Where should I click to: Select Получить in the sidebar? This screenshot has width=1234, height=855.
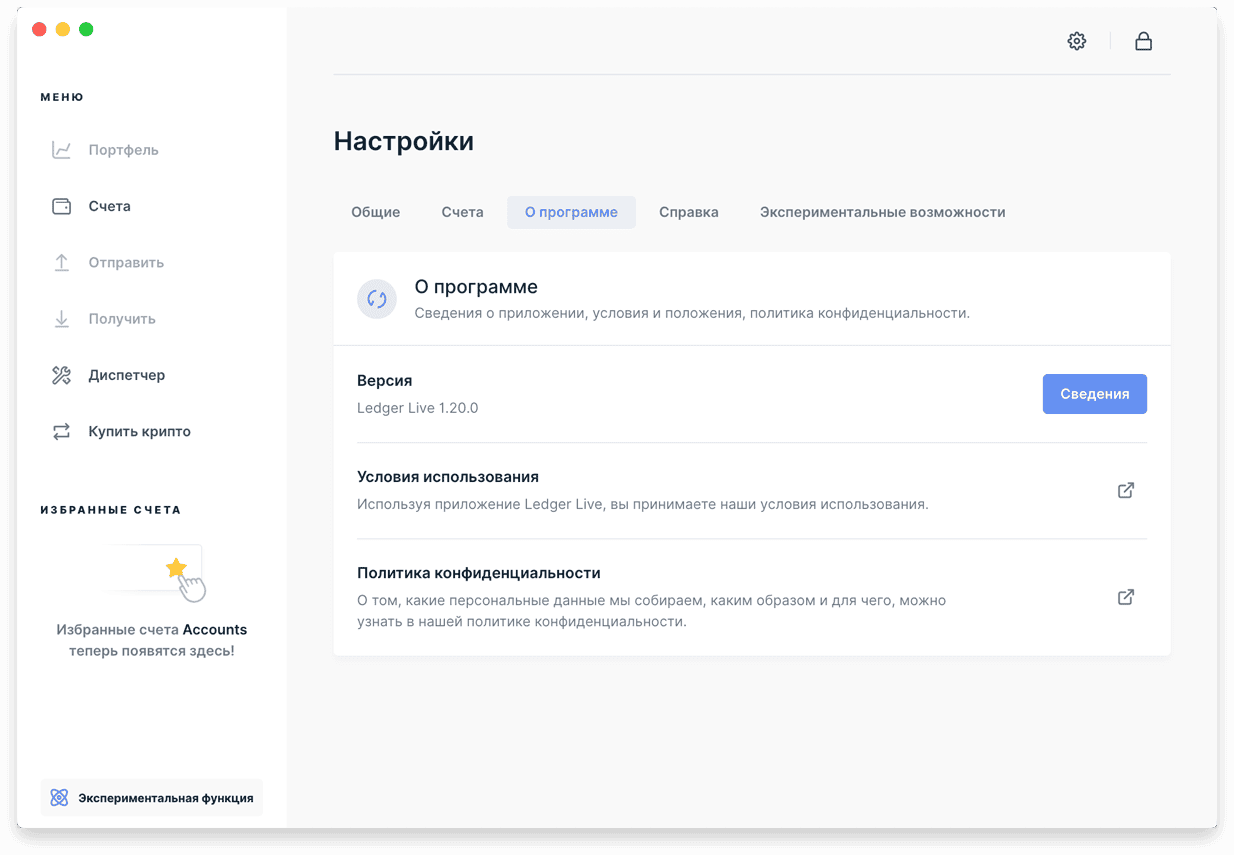click(x=122, y=319)
